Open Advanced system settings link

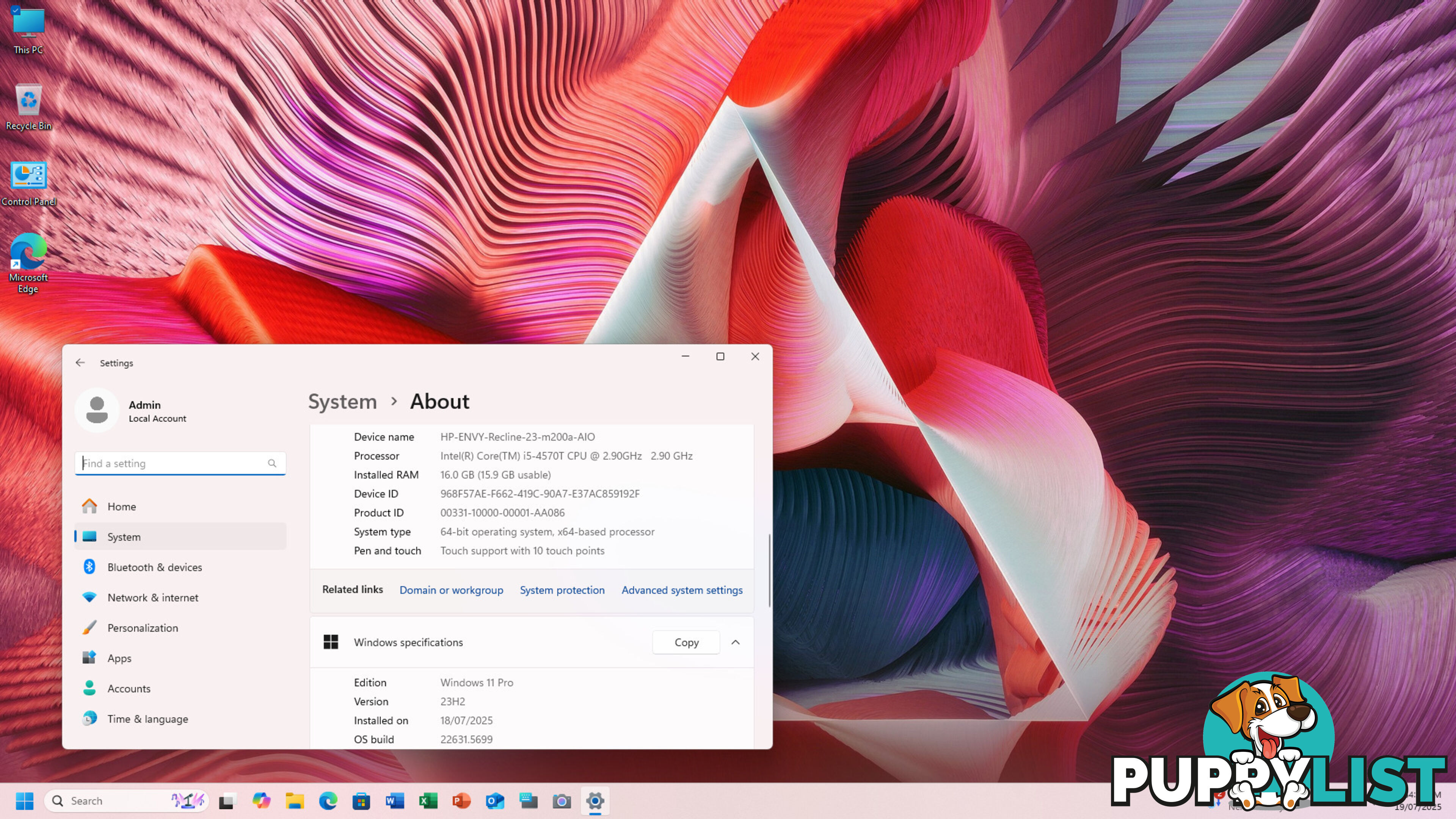click(x=682, y=590)
